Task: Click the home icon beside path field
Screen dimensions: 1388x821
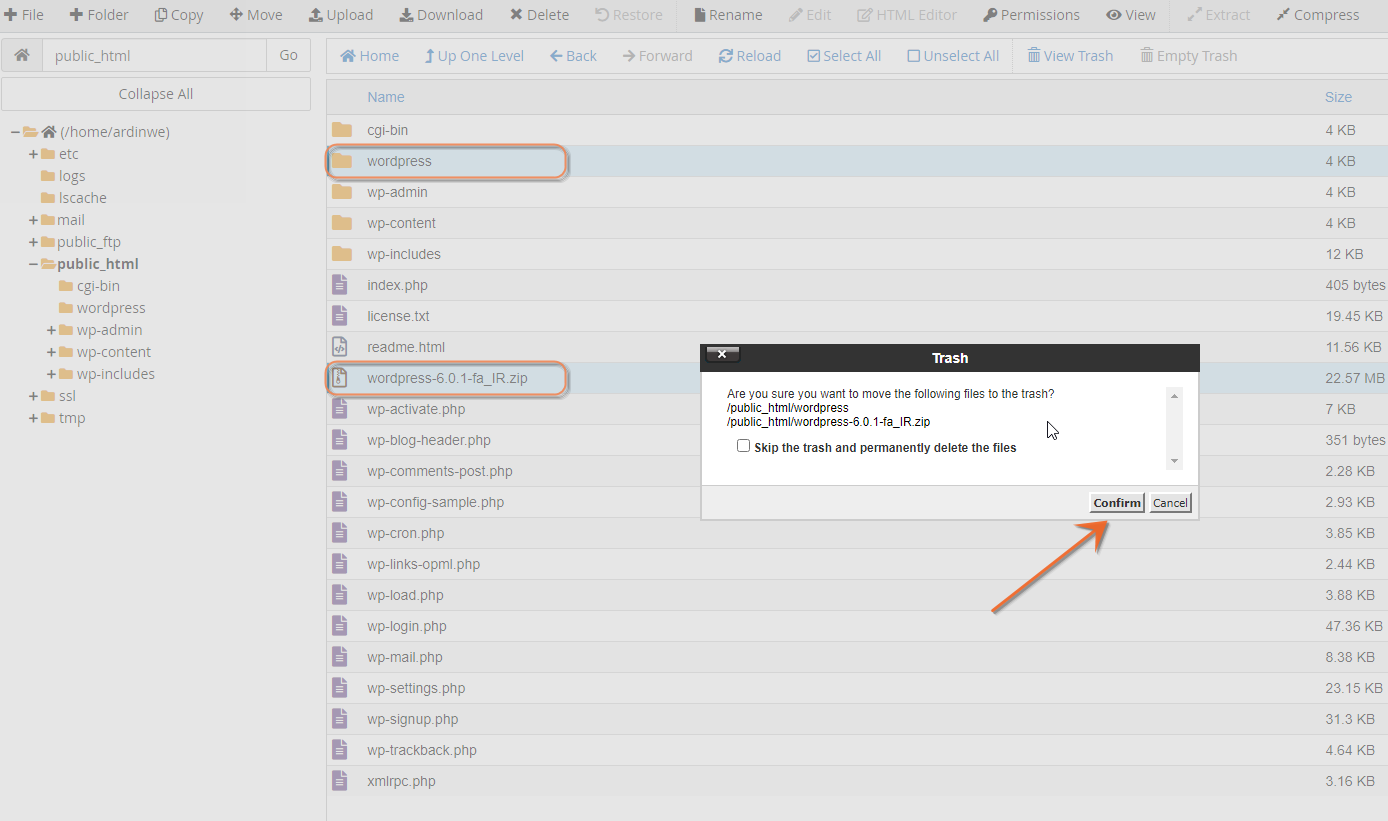Action: pyautogui.click(x=22, y=56)
